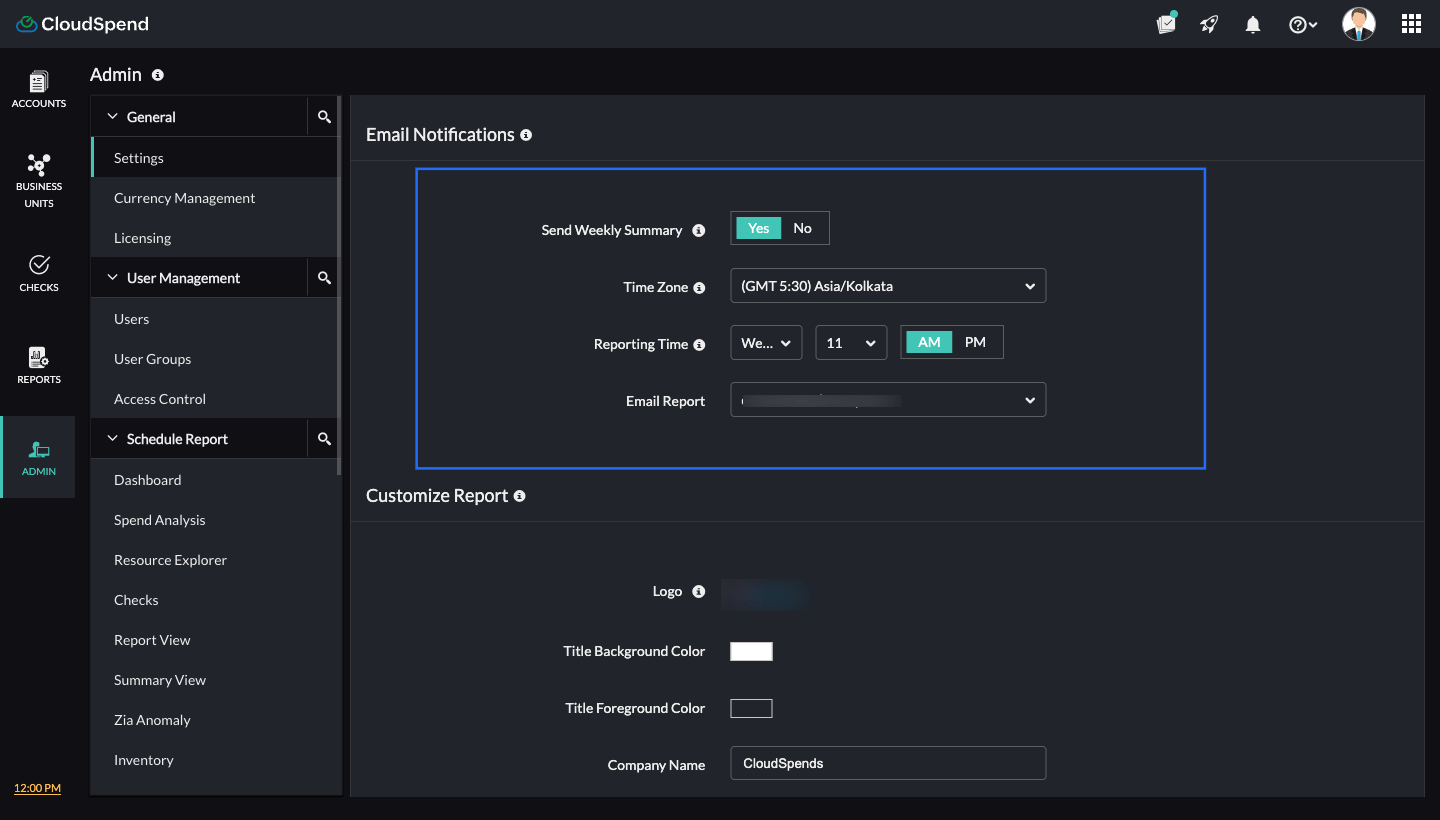Open Currency Management menu item
The width and height of the screenshot is (1440, 820).
184,198
